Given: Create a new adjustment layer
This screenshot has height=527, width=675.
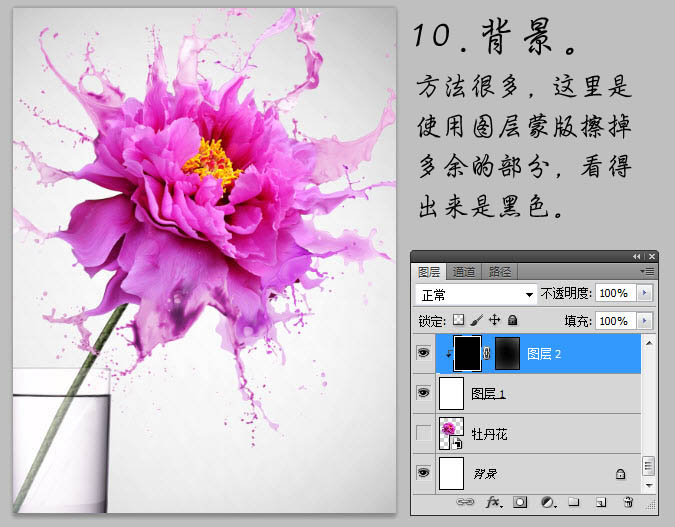Looking at the screenshot, I should click(x=547, y=501).
